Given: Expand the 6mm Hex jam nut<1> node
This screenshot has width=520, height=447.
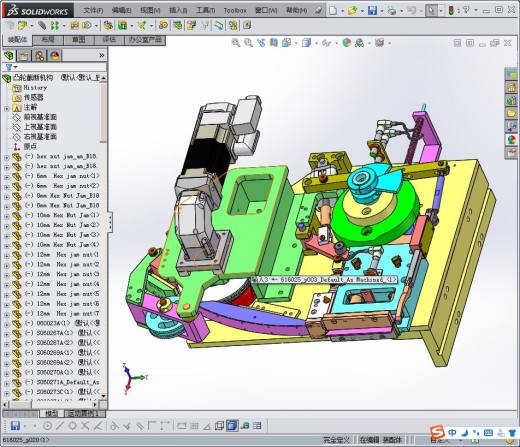Looking at the screenshot, I should [6, 177].
